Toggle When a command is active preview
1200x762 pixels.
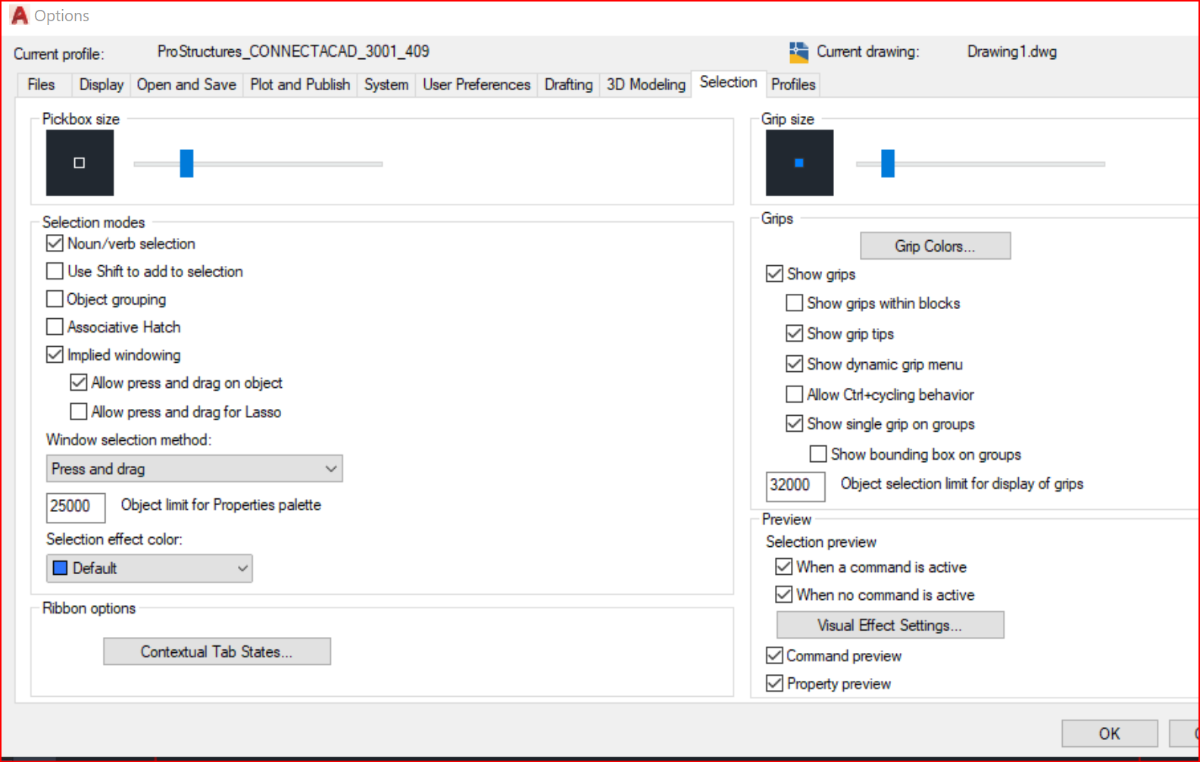[x=785, y=567]
